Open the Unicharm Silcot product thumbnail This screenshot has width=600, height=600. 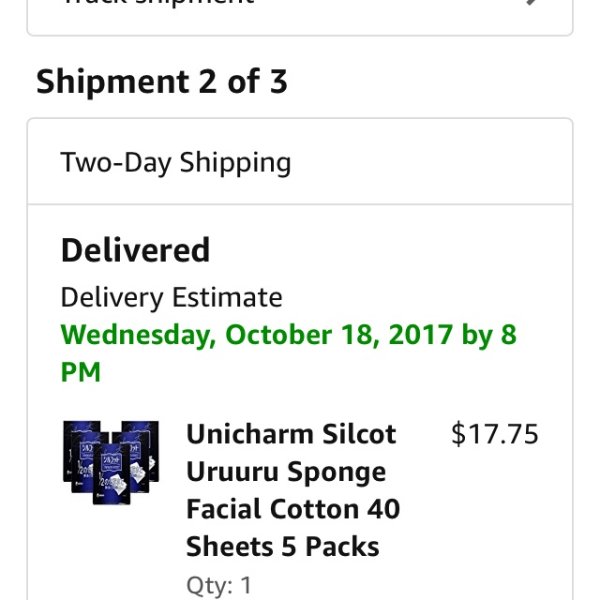tap(111, 462)
